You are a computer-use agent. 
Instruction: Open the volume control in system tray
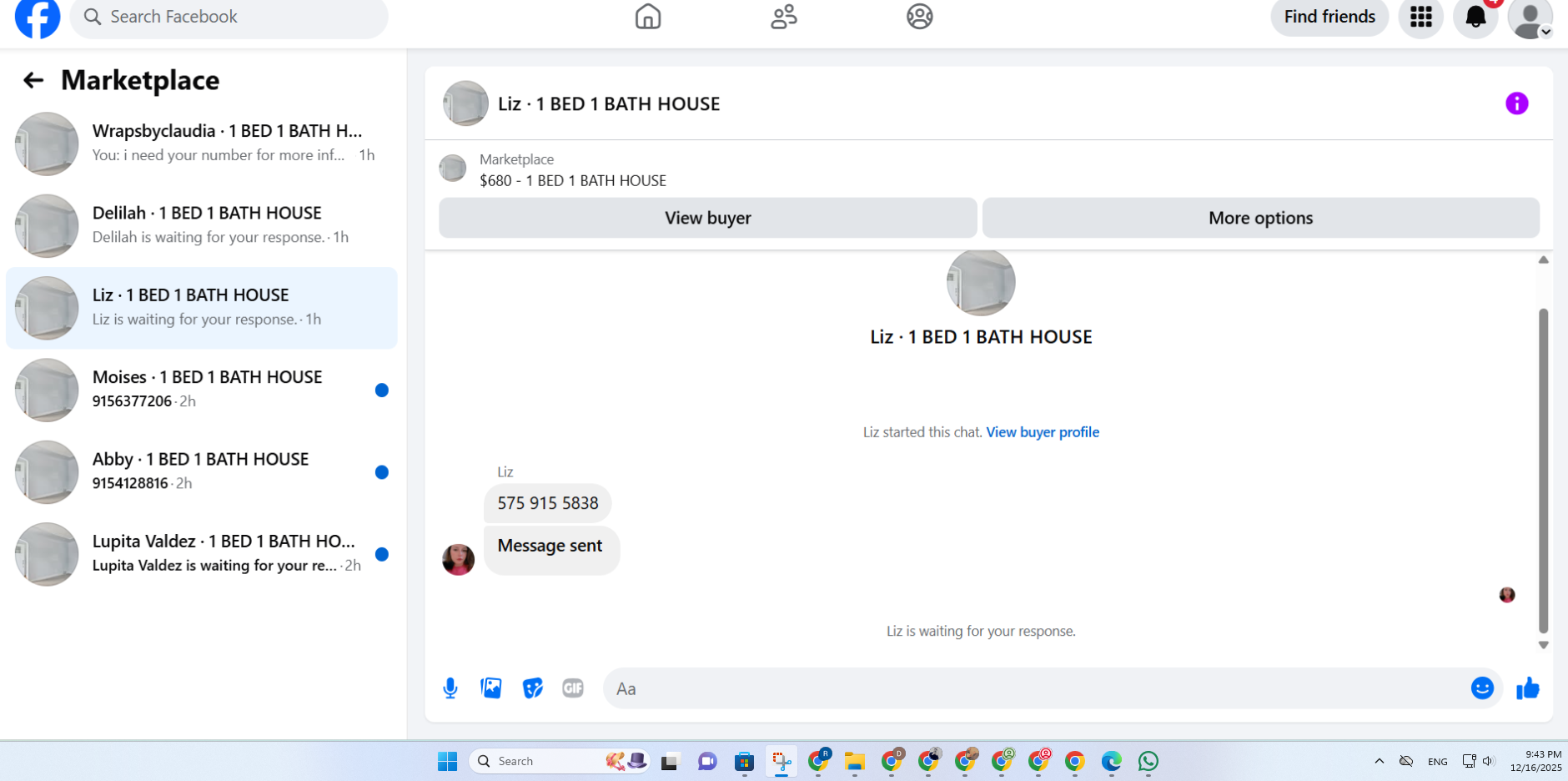pyautogui.click(x=1489, y=761)
